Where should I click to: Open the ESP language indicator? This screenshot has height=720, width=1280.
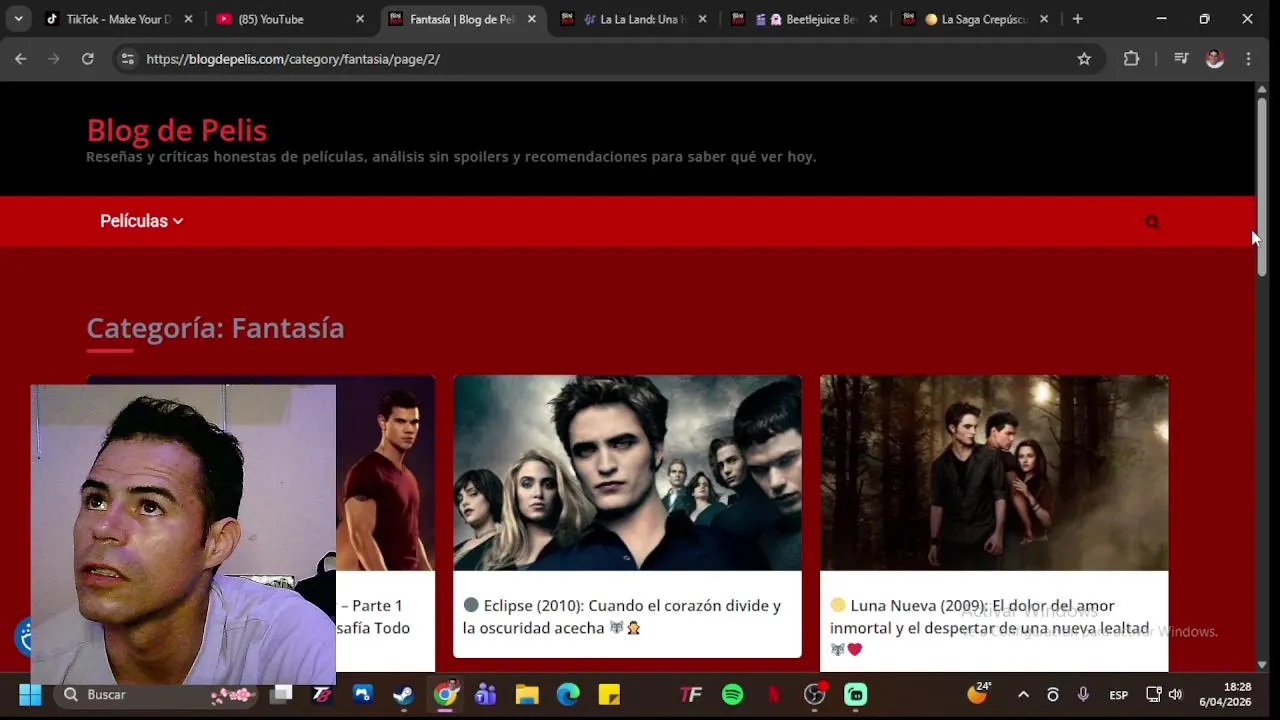point(1119,695)
